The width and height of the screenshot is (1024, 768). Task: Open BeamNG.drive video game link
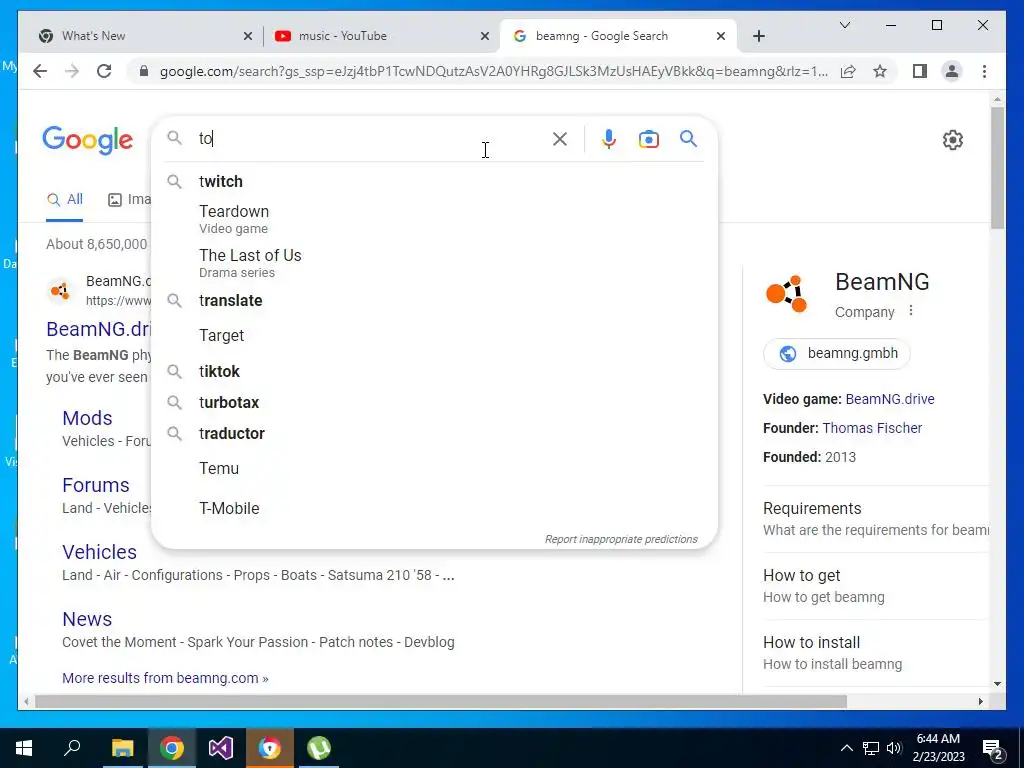889,399
